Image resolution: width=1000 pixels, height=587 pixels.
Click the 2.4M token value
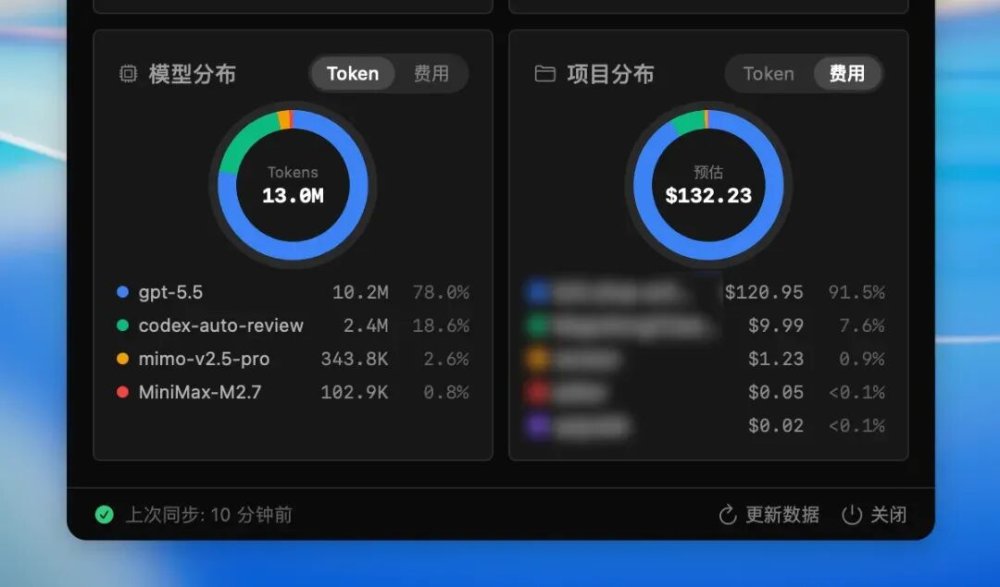pos(366,325)
